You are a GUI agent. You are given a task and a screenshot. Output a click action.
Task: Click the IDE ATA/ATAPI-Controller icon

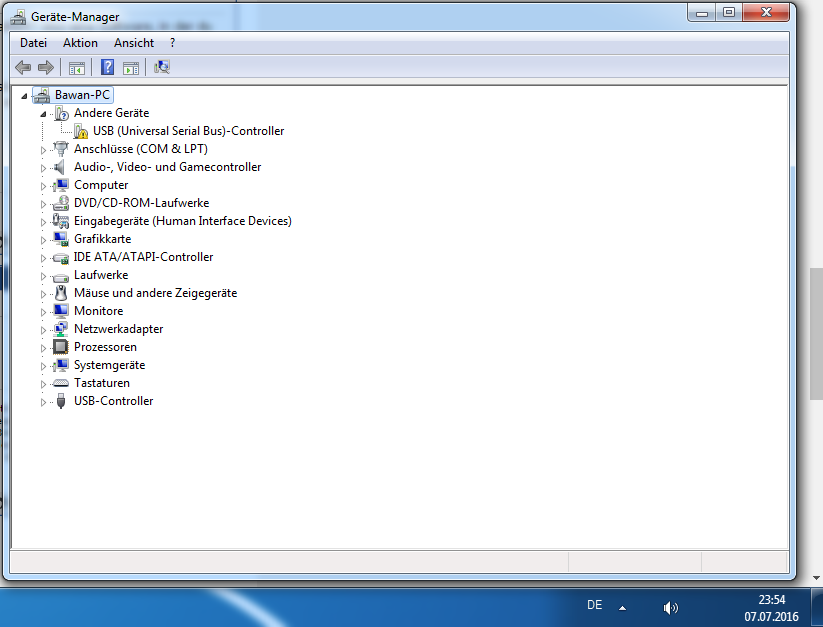point(61,258)
